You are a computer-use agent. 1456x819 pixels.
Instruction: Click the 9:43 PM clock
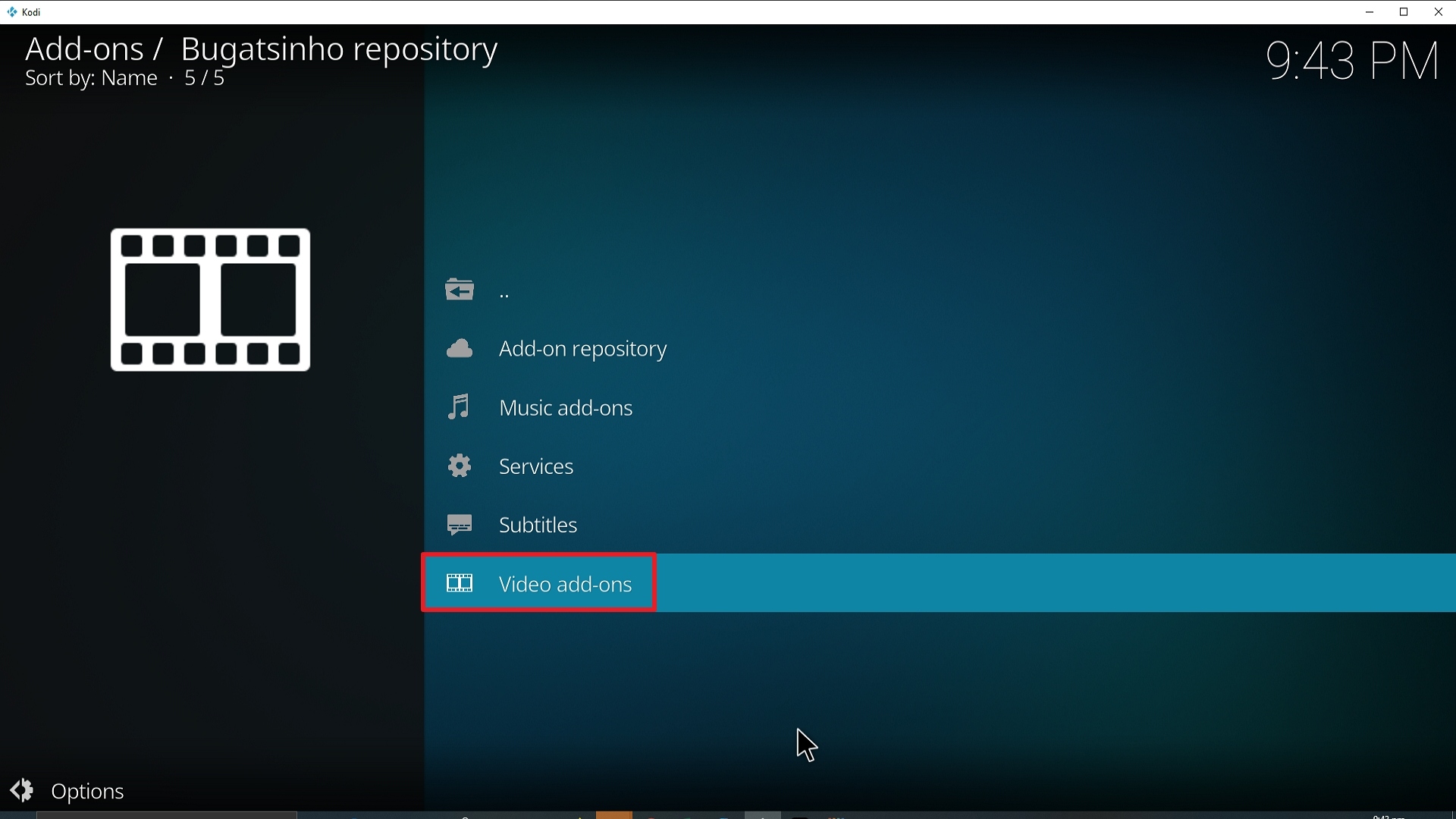1353,61
